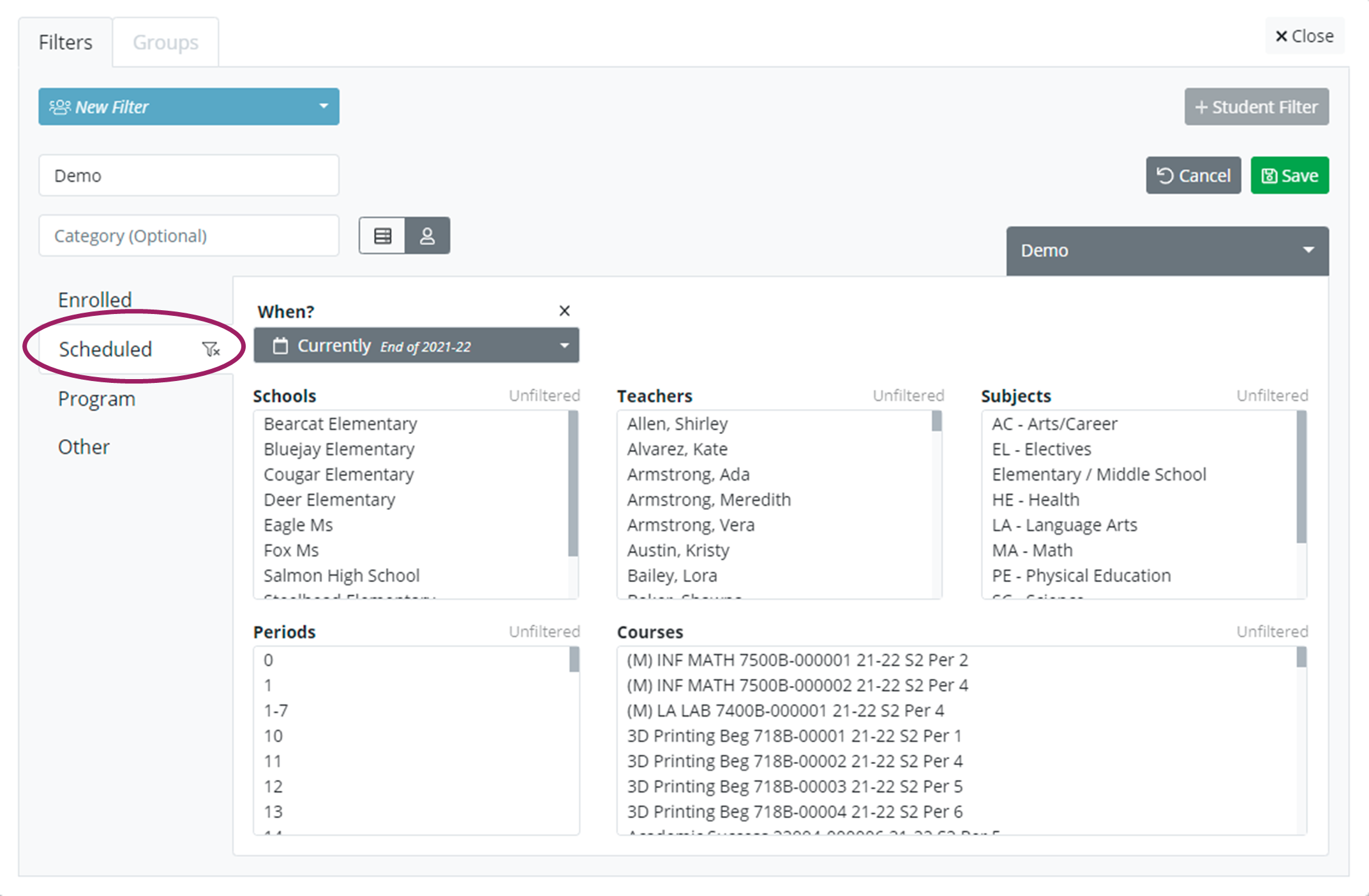This screenshot has width=1369, height=896.
Task: Click the plus Student Filter button
Action: pyautogui.click(x=1256, y=107)
